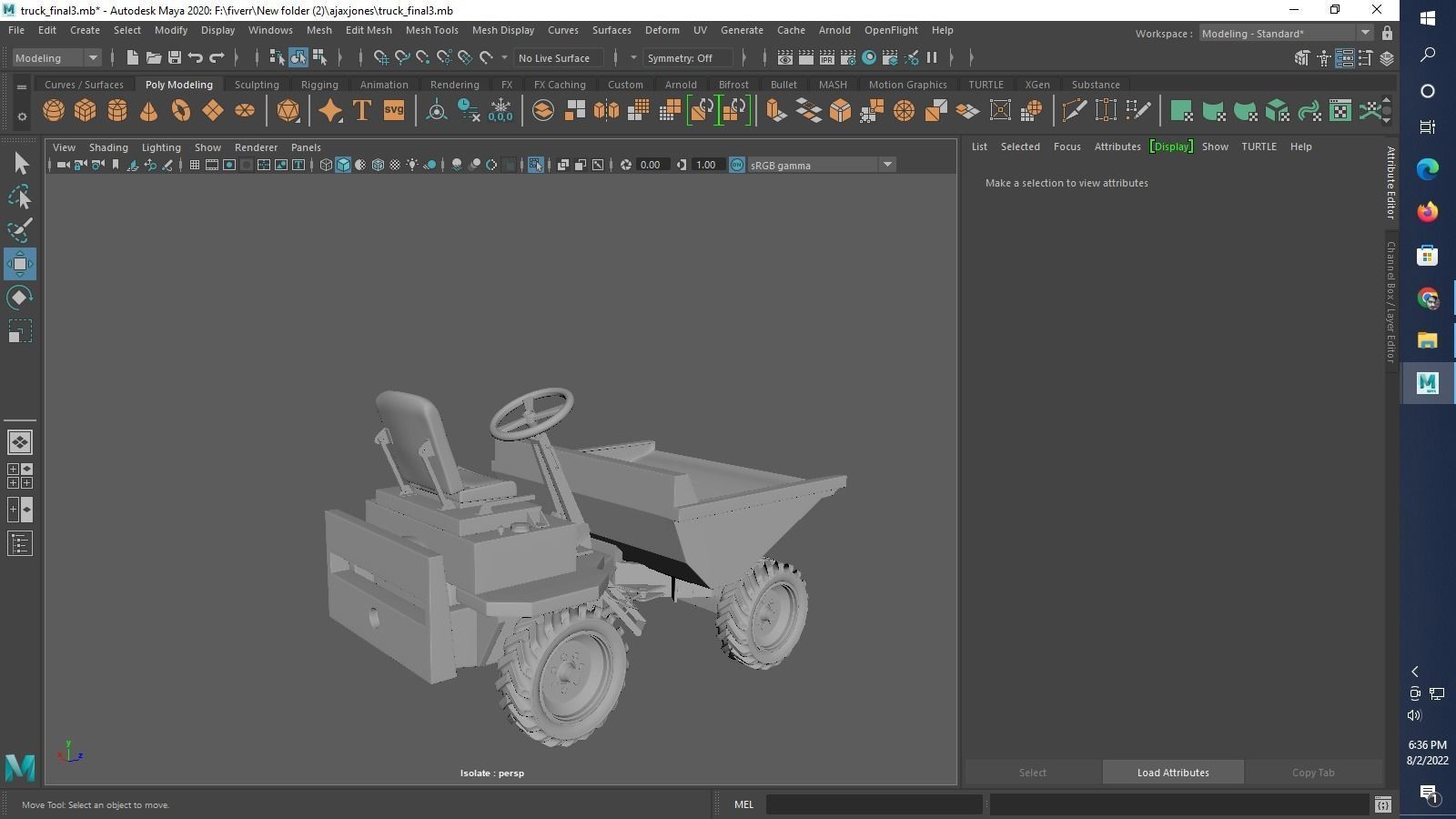Open File Explorer from the taskbar
The height and width of the screenshot is (819, 1456).
click(1427, 340)
